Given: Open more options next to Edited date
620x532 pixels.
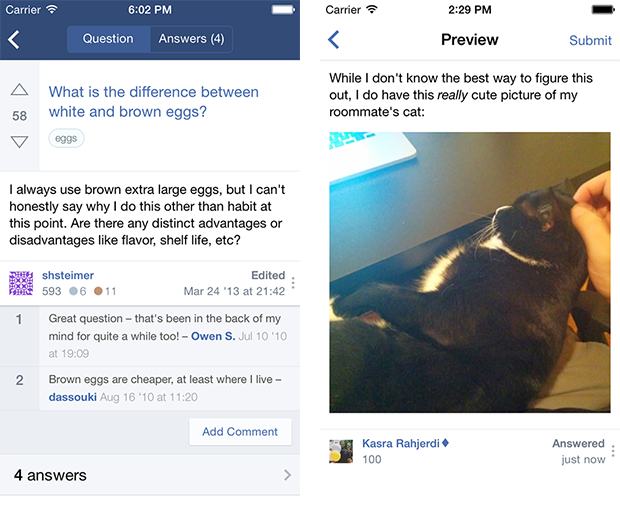Looking at the screenshot, I should click(293, 283).
